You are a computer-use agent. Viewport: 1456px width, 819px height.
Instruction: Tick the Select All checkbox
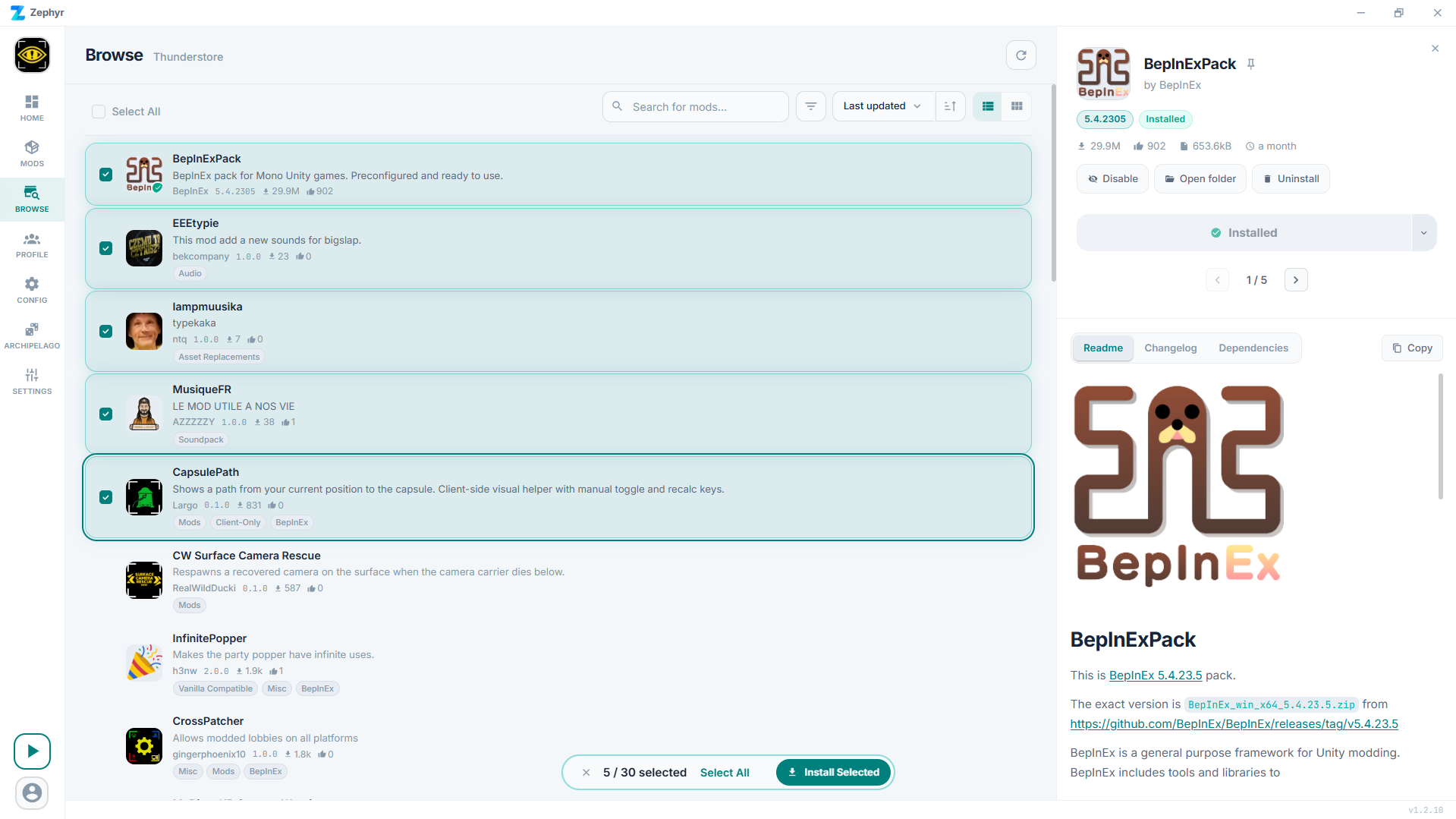[99, 112]
